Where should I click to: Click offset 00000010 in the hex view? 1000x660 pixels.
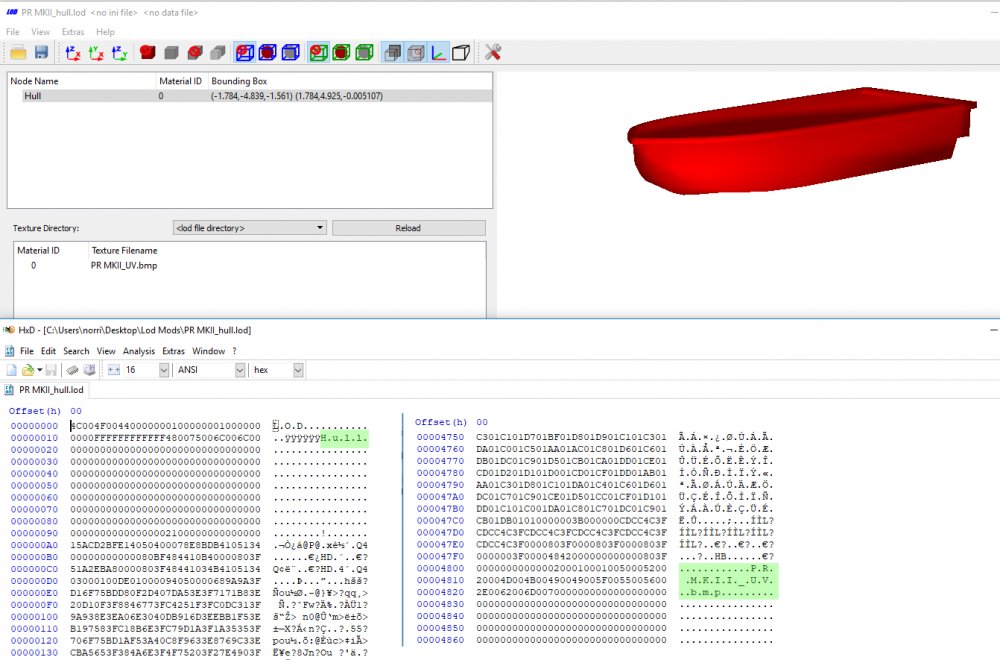coord(34,438)
